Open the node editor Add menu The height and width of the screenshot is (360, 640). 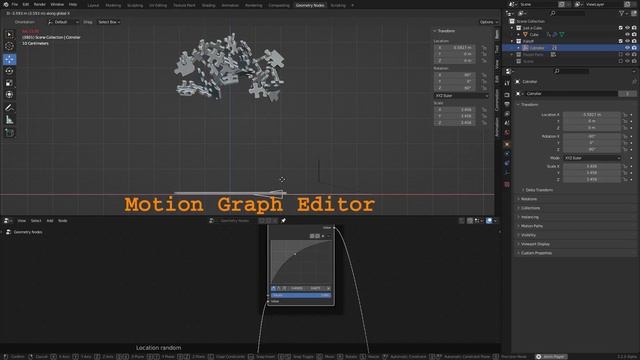[49, 221]
